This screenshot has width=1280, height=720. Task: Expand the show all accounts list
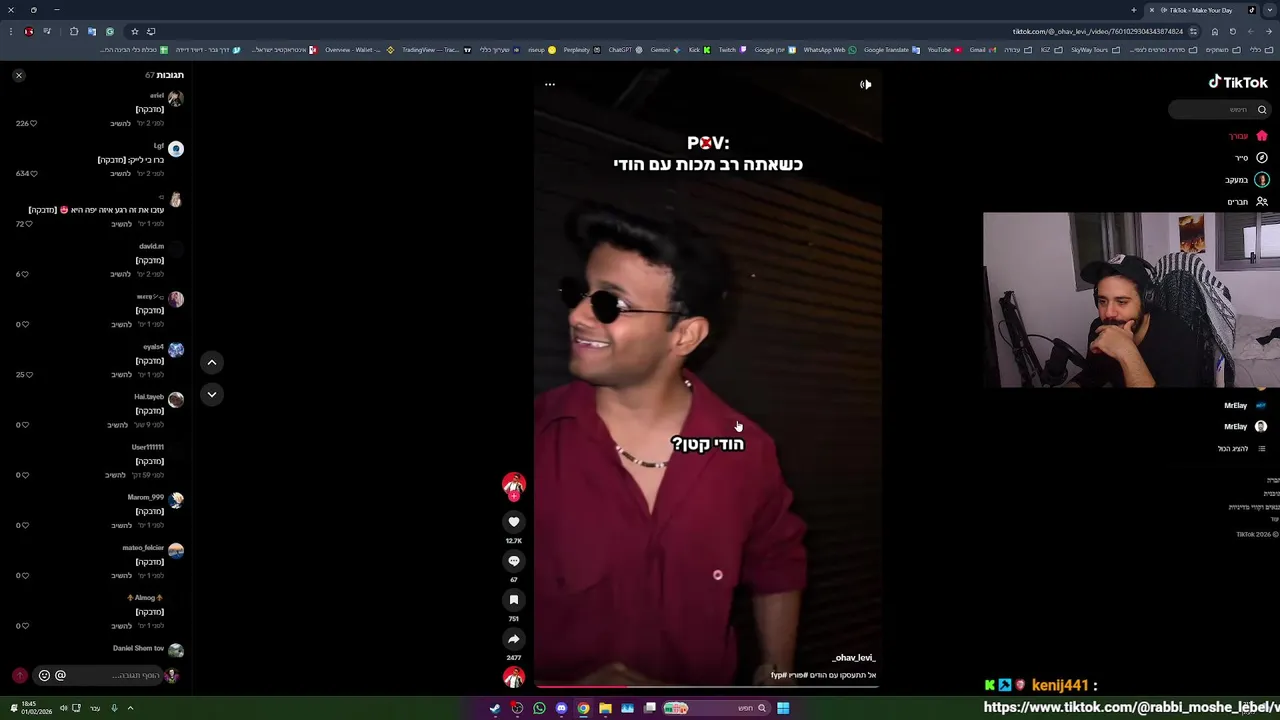pos(1242,449)
